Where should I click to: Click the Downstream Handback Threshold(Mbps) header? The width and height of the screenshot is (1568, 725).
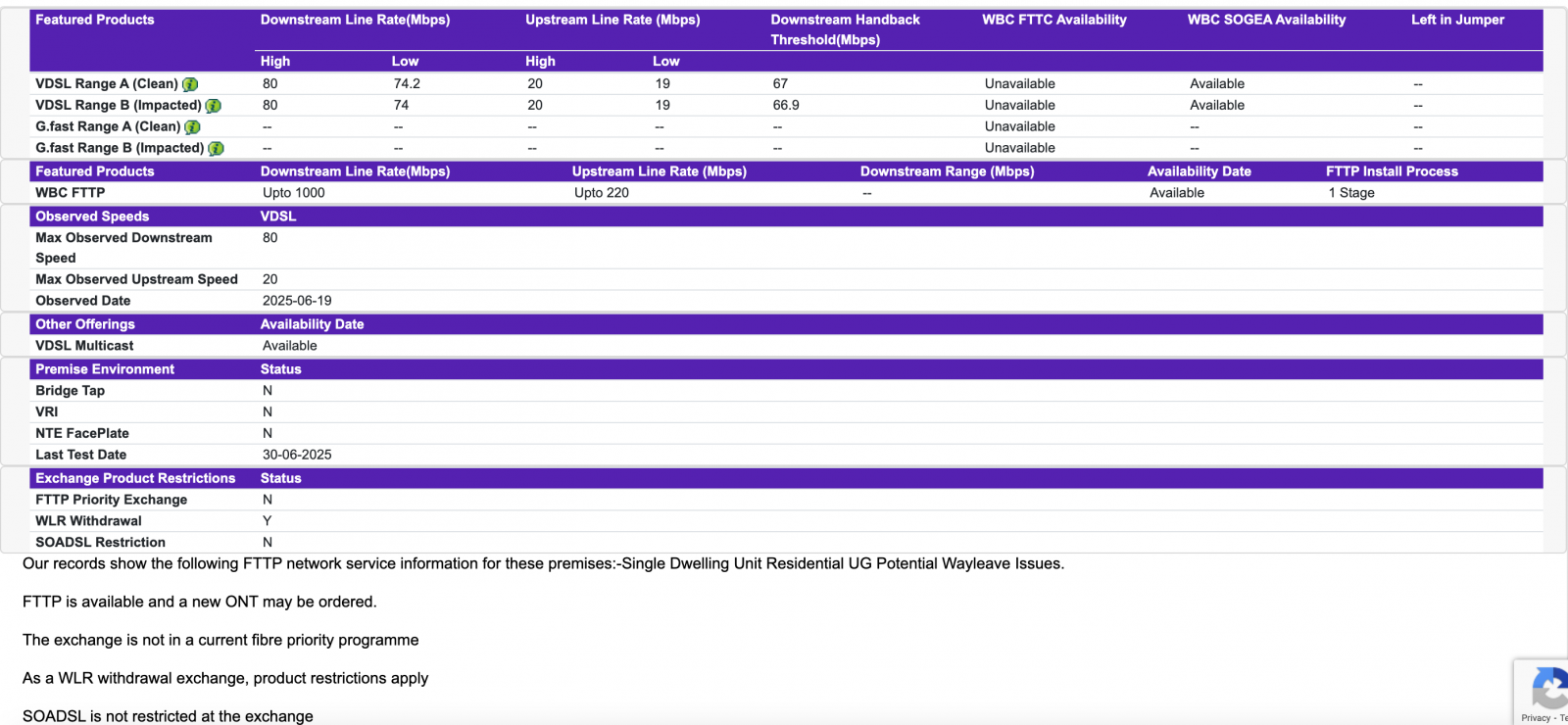tap(845, 29)
